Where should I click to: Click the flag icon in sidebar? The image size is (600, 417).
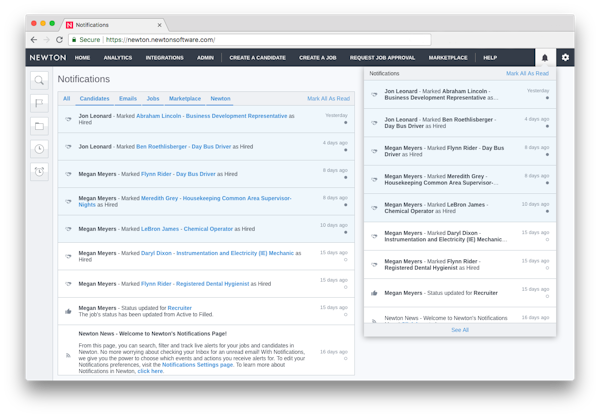39,103
